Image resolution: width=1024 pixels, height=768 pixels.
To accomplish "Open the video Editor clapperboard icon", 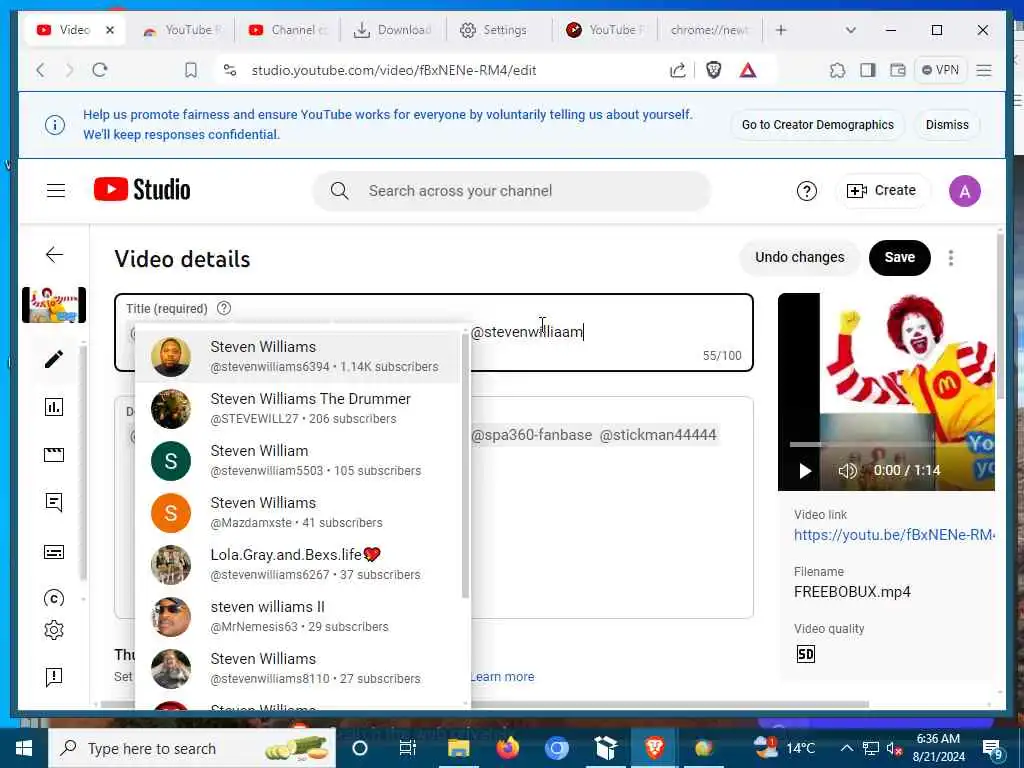I will (54, 455).
